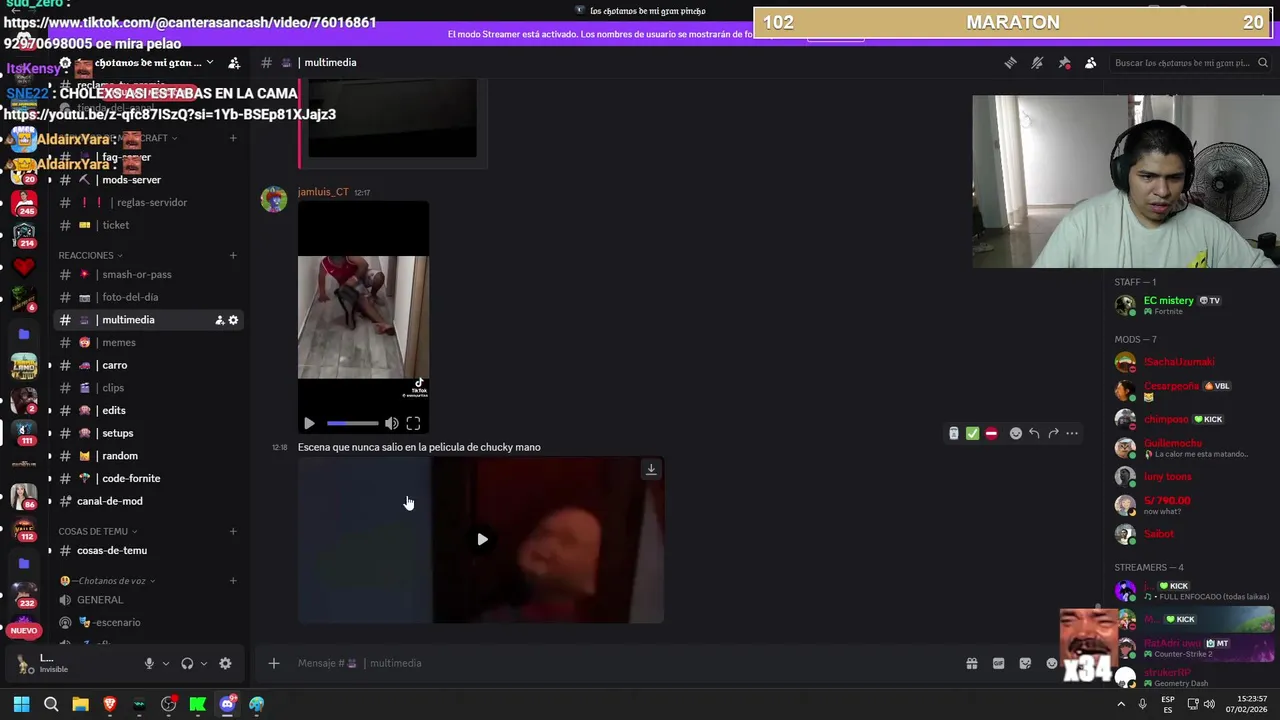
Task: Open the GIF picker
Action: click(x=998, y=663)
